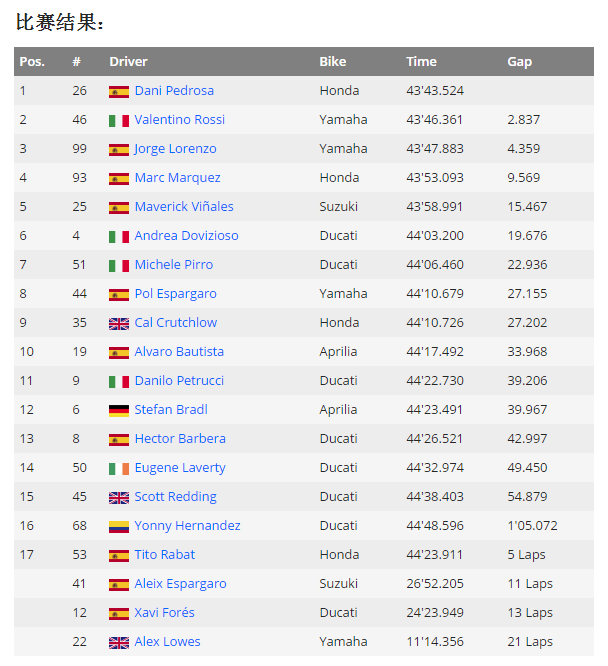Click the Tito Rabat link
The image size is (608, 666).
[x=165, y=555]
